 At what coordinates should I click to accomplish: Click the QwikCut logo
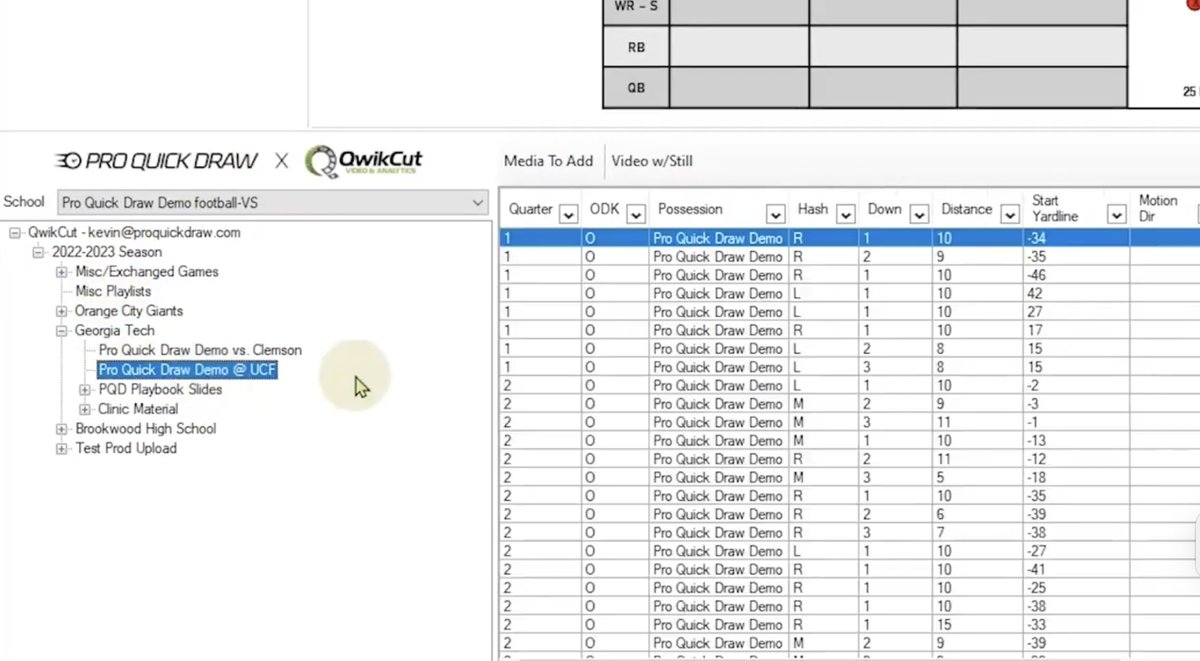[363, 161]
